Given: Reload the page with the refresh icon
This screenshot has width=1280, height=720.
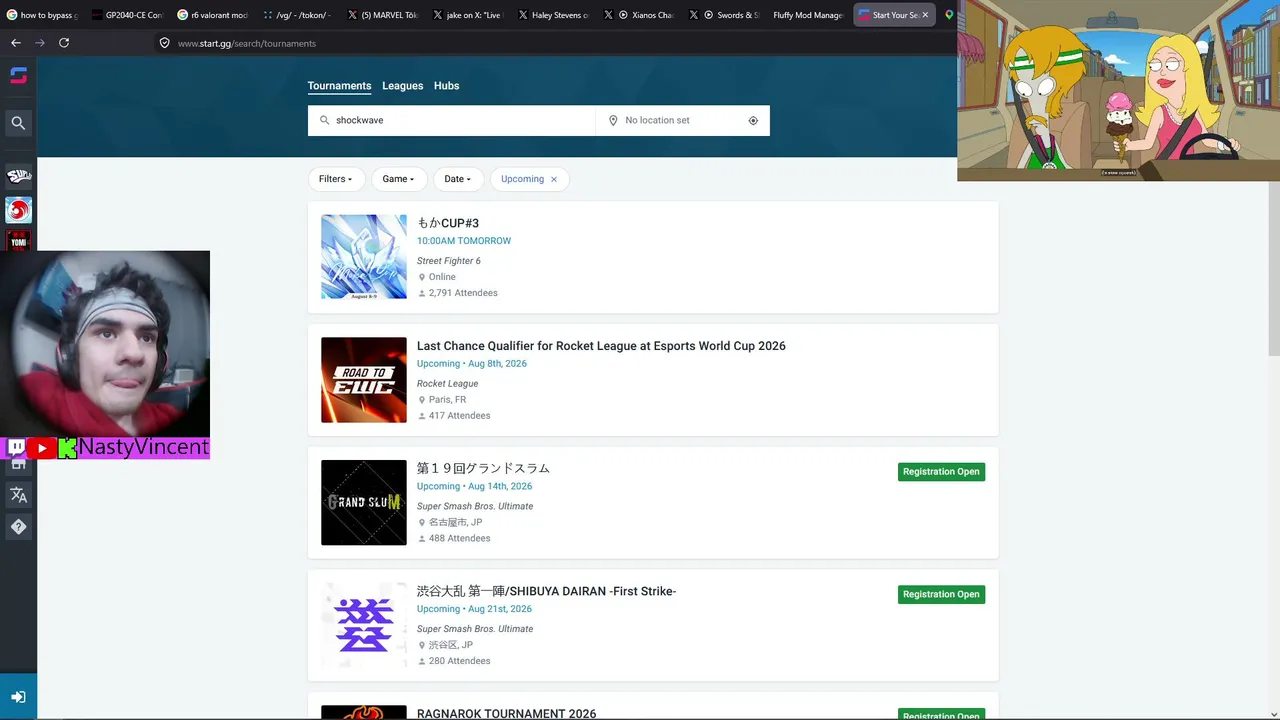Looking at the screenshot, I should [64, 43].
